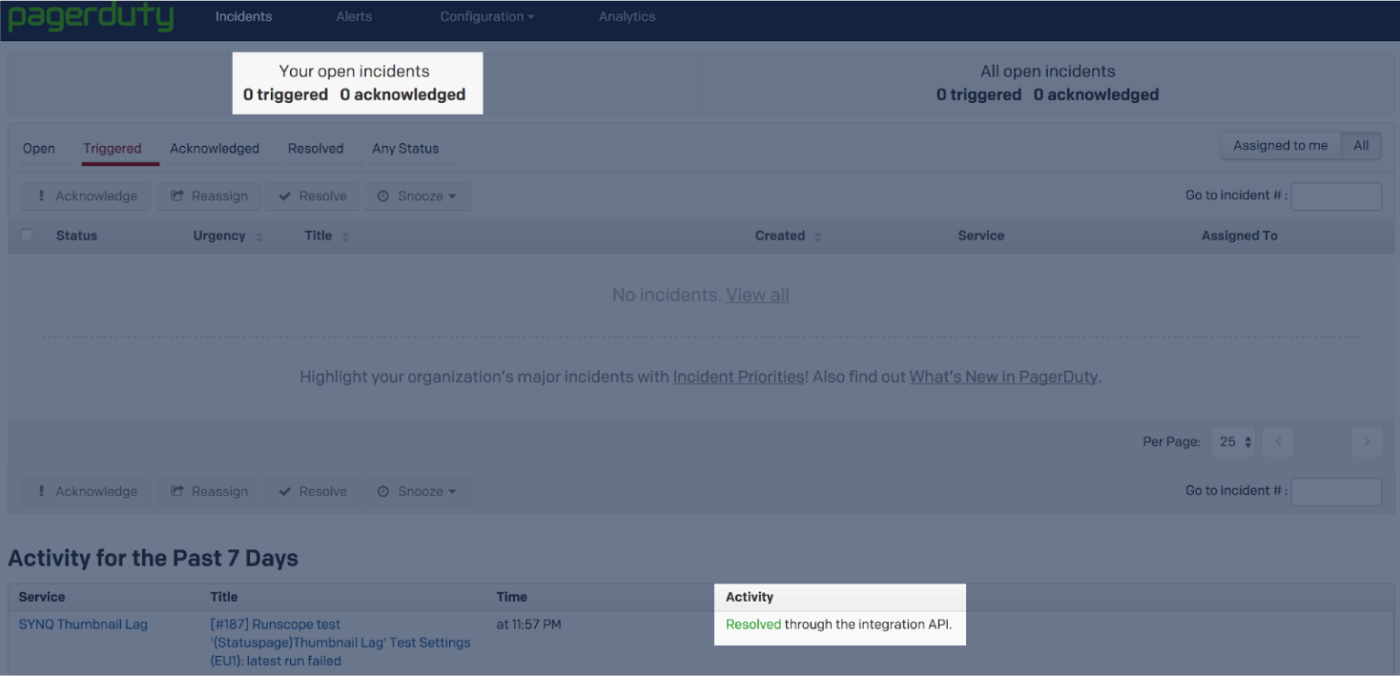Switch to the Acknowledged tab
The image size is (1400, 676).
point(216,148)
